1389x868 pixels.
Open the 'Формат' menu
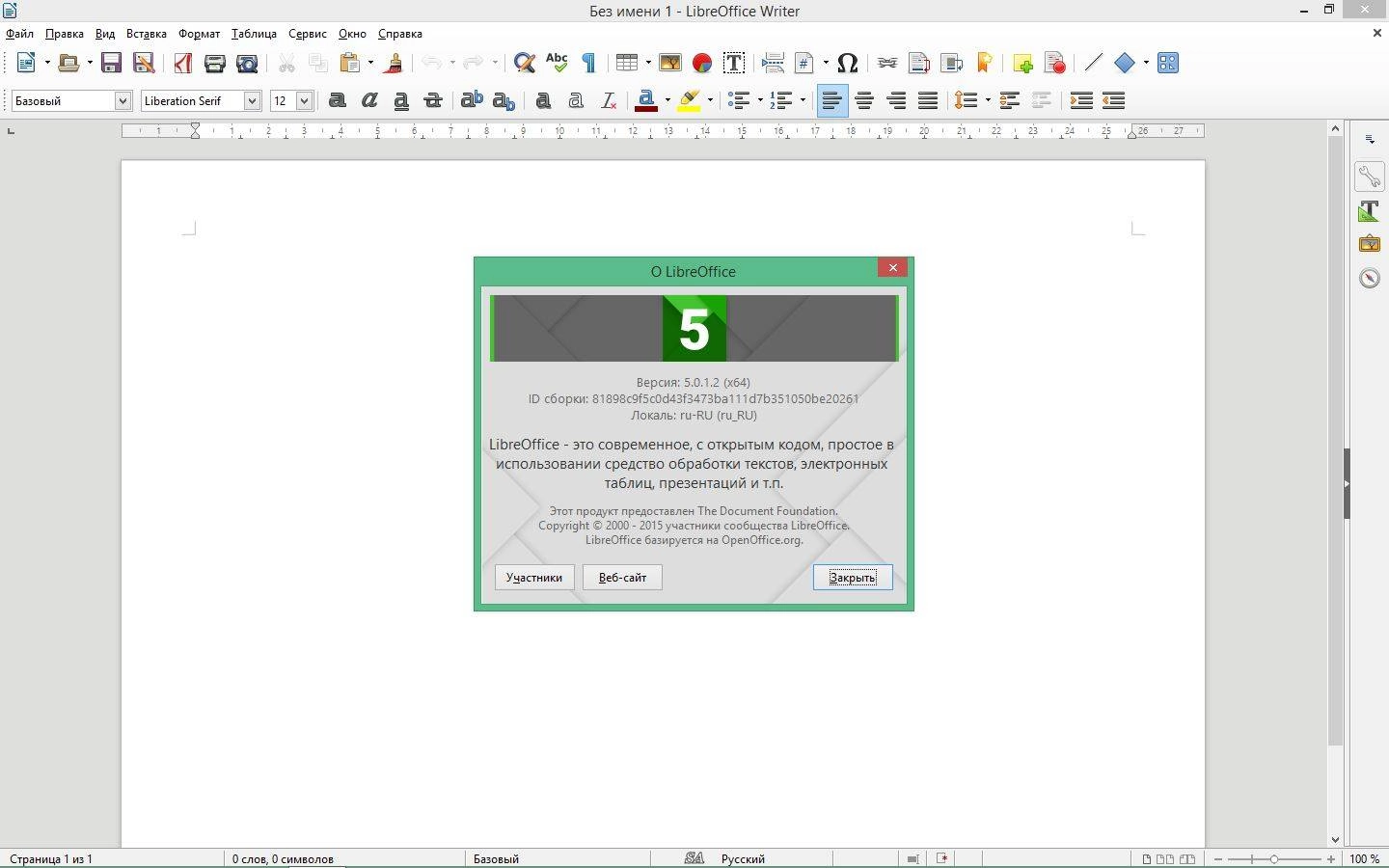[x=199, y=34]
